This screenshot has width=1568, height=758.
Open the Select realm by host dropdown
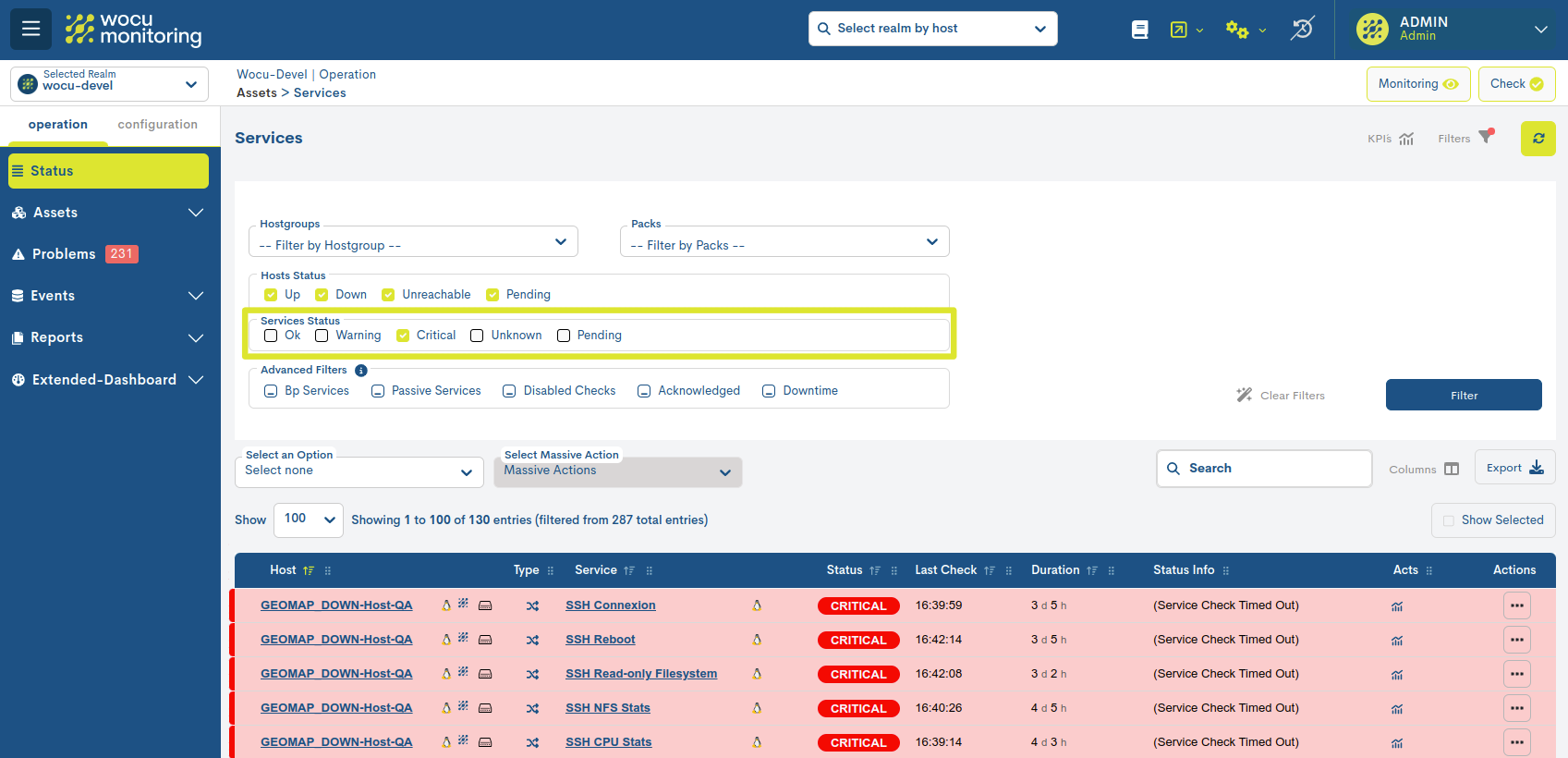pos(933,29)
